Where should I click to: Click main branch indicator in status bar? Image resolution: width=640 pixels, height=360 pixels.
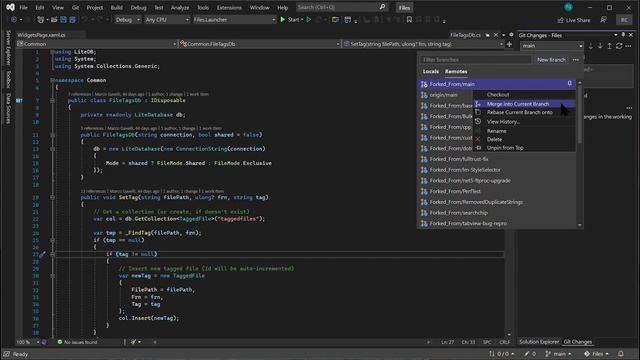click(x=558, y=353)
